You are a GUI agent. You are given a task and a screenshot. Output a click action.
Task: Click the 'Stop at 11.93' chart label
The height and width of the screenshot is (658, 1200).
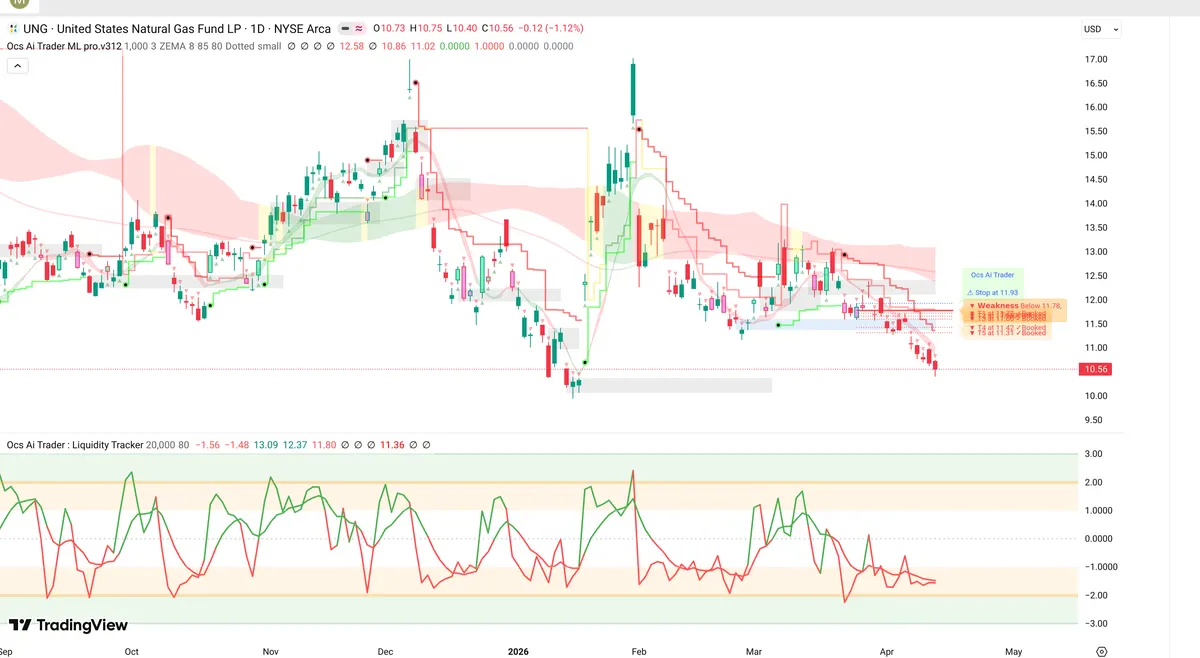pos(991,292)
